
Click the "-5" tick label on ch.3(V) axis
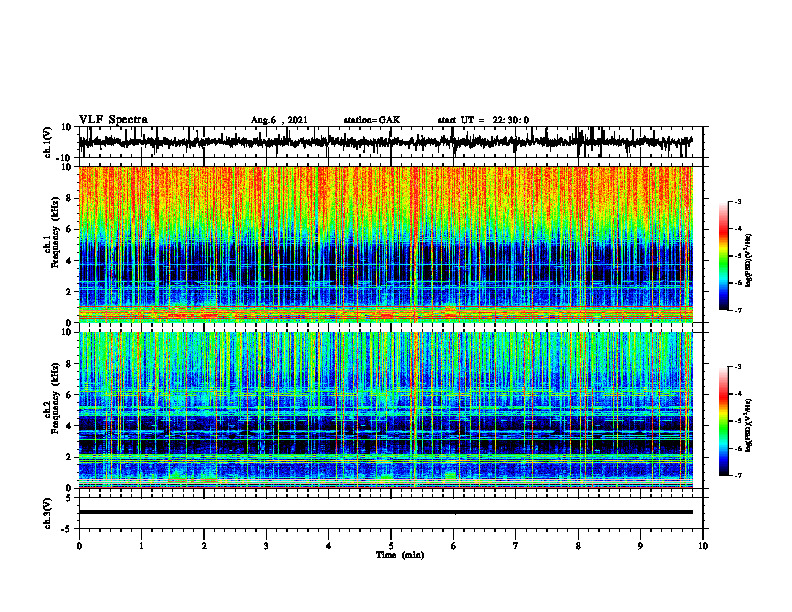[x=68, y=529]
